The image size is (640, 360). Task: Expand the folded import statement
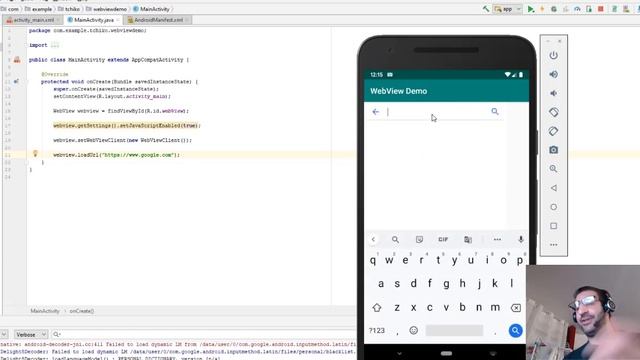[55, 45]
